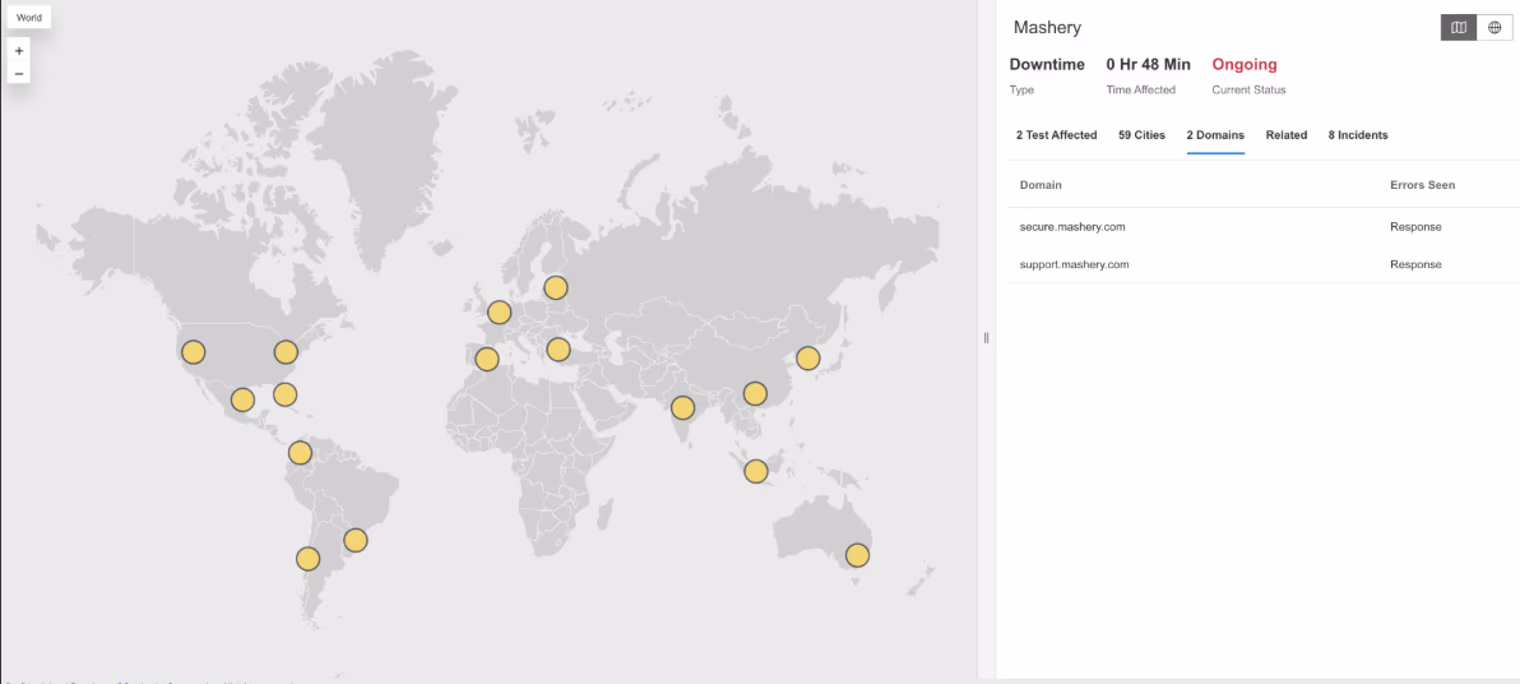Click the United Kingdom area map marker
The width and height of the screenshot is (1520, 684).
point(499,312)
